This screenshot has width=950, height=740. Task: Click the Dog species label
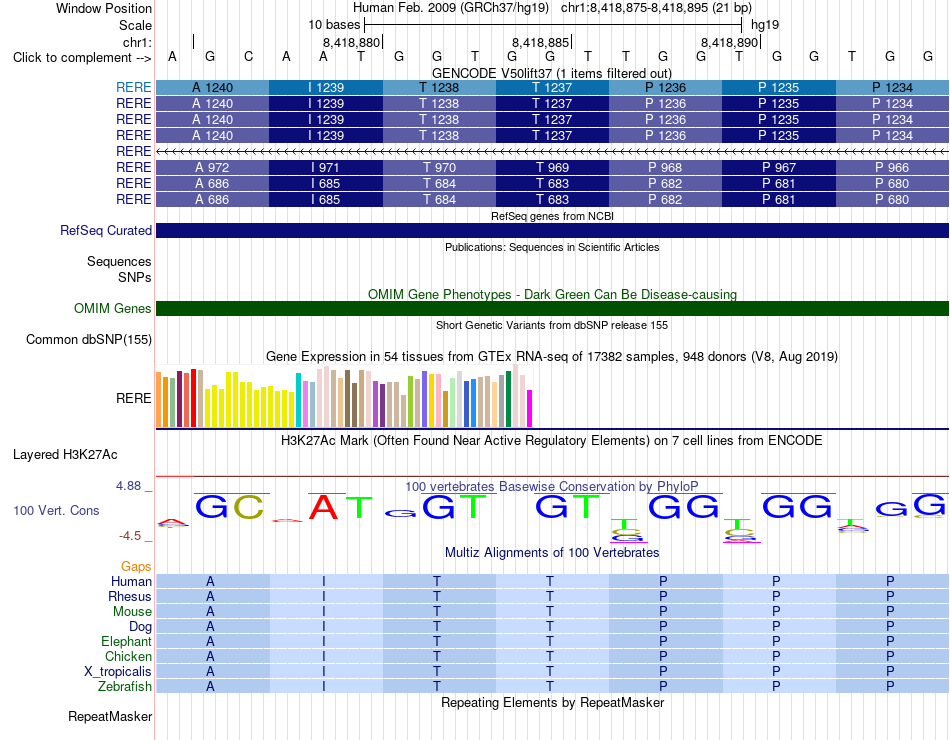140,627
